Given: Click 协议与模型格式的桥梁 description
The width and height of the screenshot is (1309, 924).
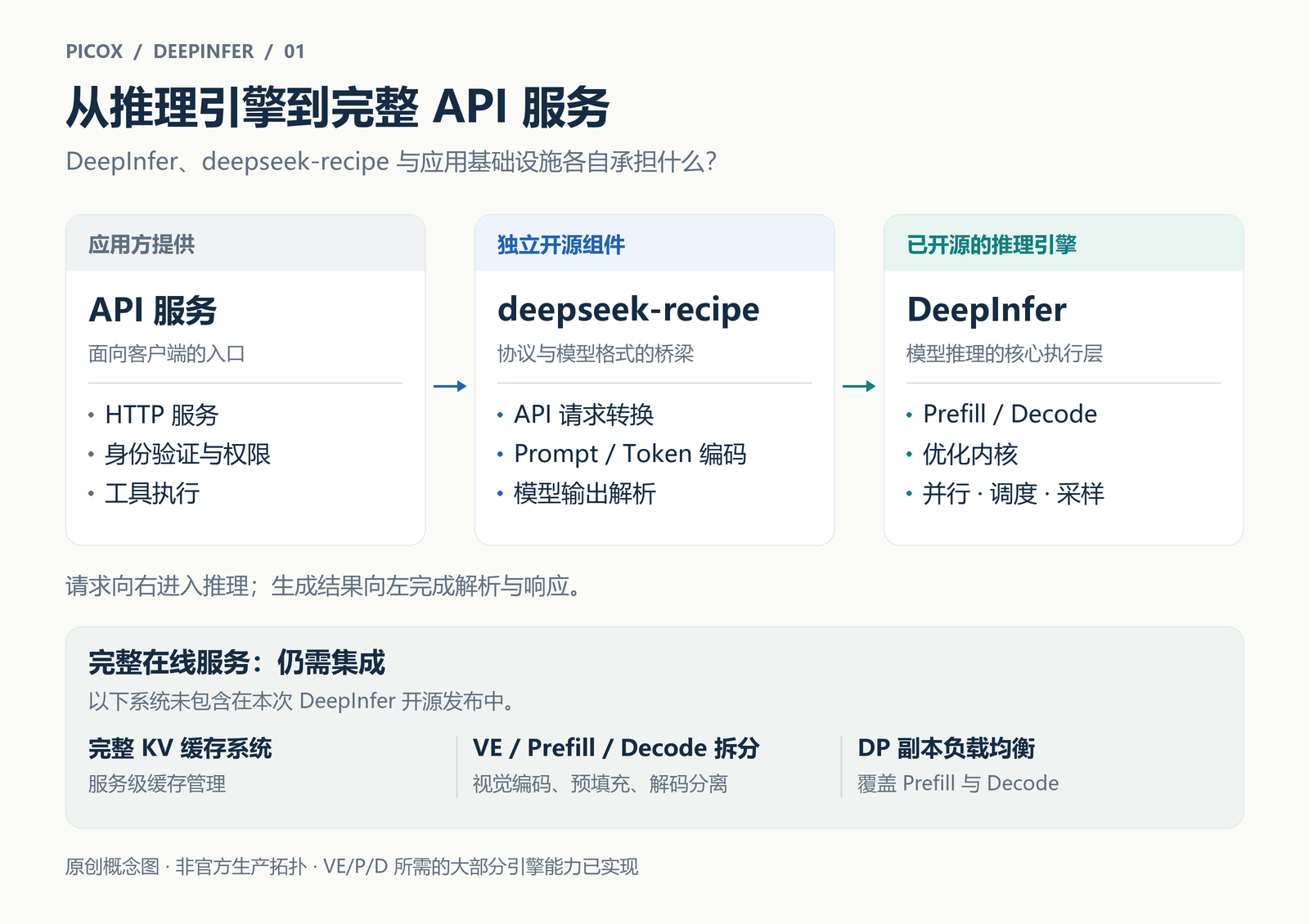Looking at the screenshot, I should [596, 353].
